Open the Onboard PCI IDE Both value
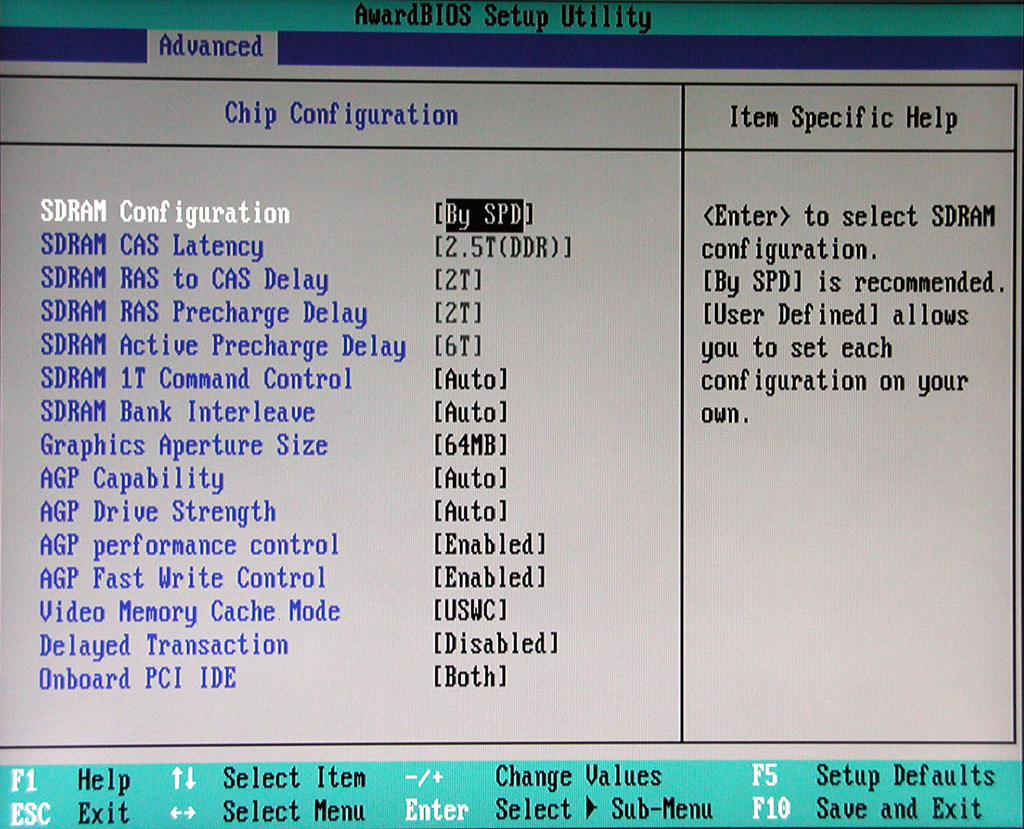The height and width of the screenshot is (829, 1024). point(471,677)
